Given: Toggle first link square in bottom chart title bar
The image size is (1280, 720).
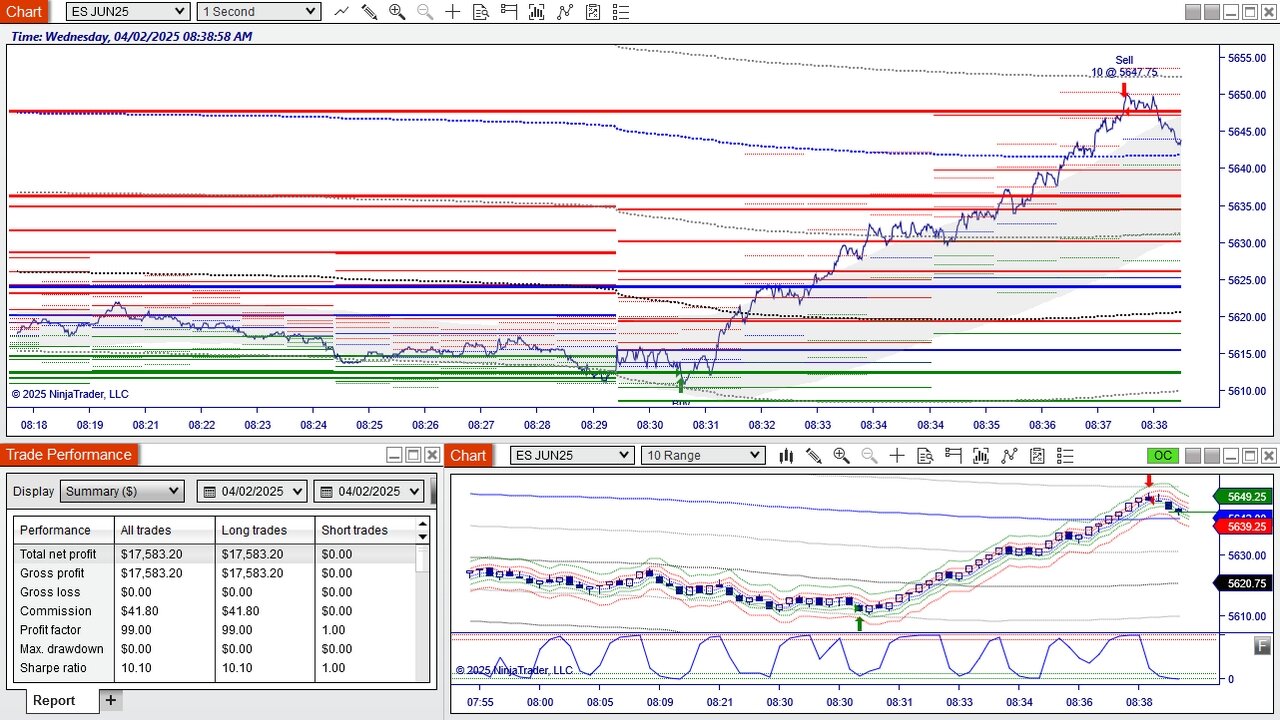Looking at the screenshot, I should coord(1193,456).
